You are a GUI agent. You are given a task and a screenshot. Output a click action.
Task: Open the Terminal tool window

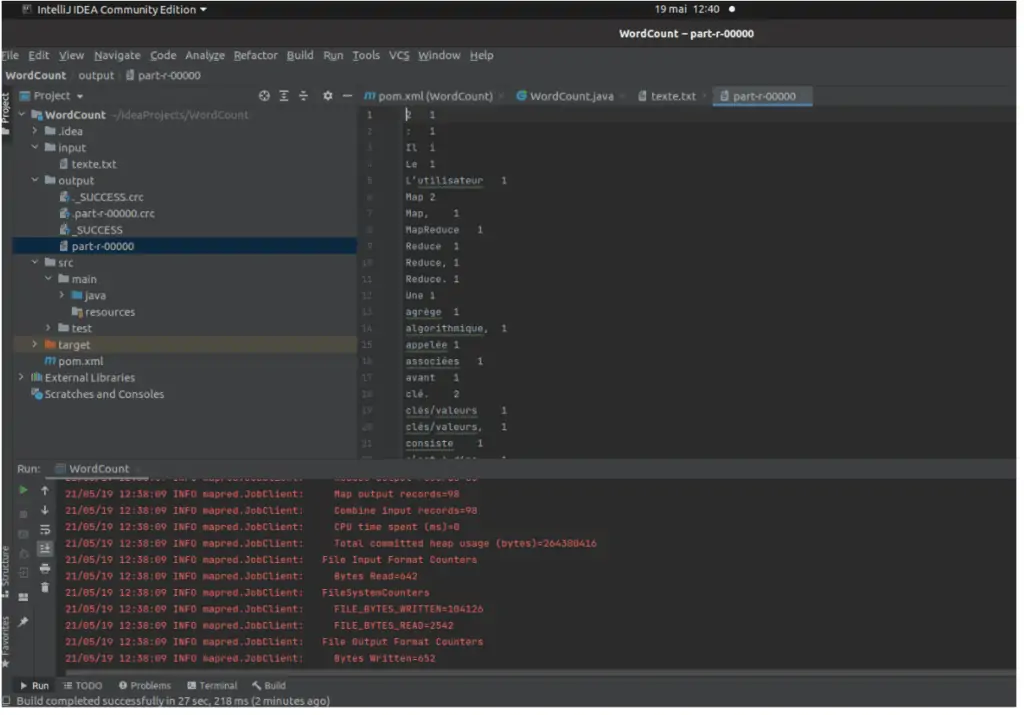[212, 686]
